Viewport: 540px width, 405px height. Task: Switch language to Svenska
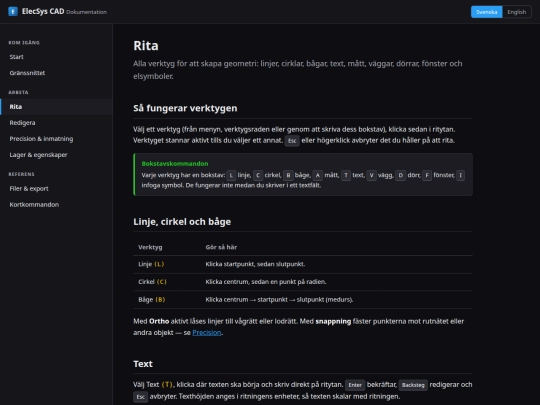point(486,12)
